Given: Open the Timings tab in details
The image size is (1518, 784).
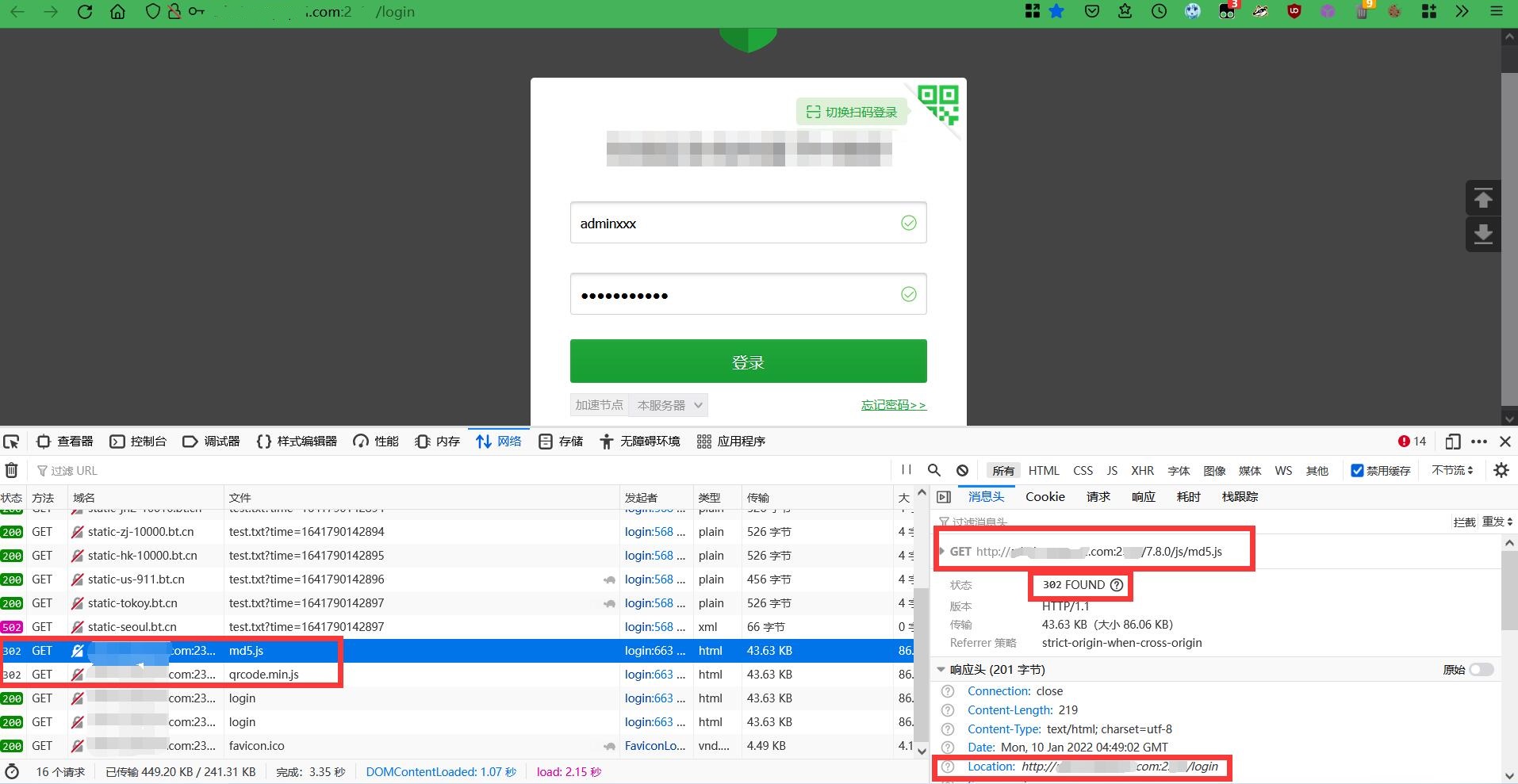Looking at the screenshot, I should (x=1189, y=497).
